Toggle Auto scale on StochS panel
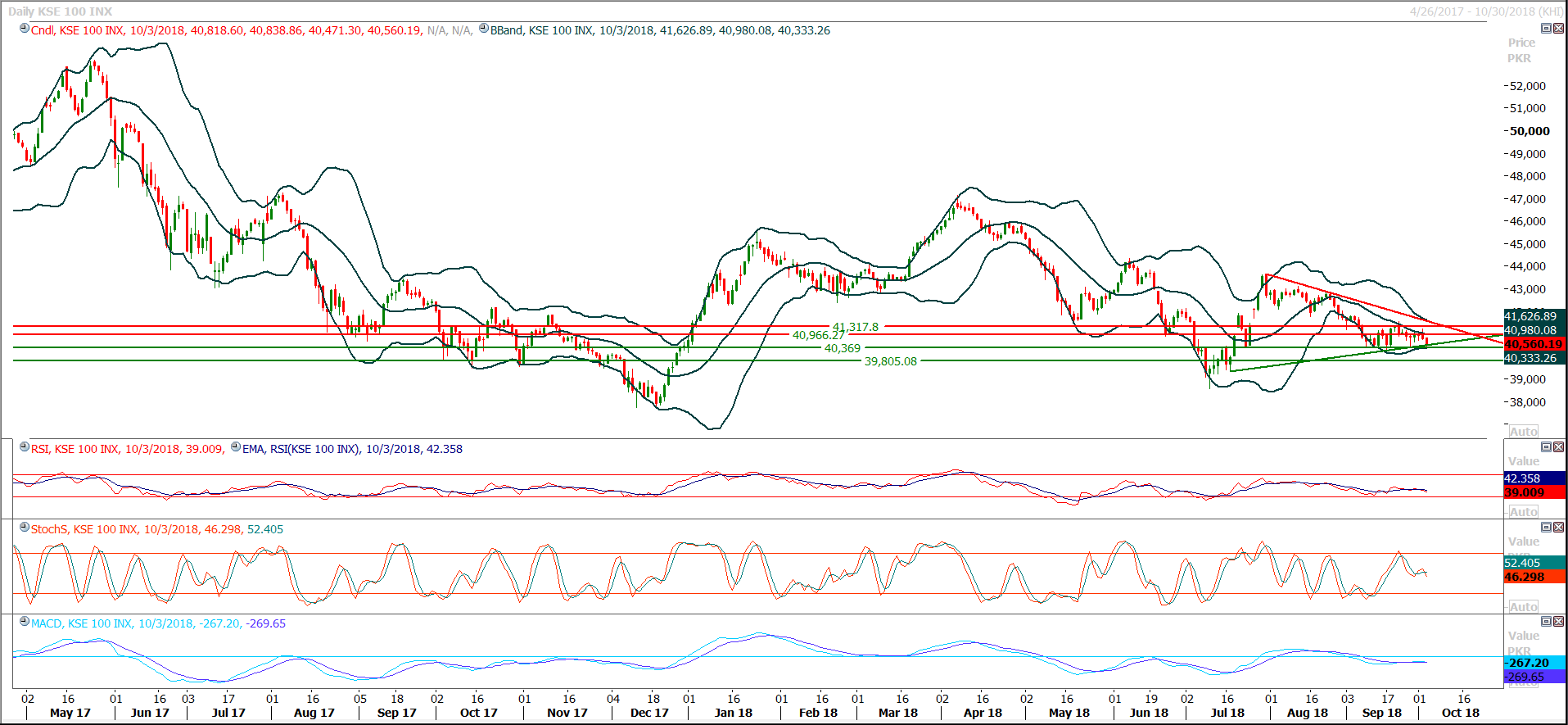The width and height of the screenshot is (1568, 725). pyautogui.click(x=1523, y=607)
